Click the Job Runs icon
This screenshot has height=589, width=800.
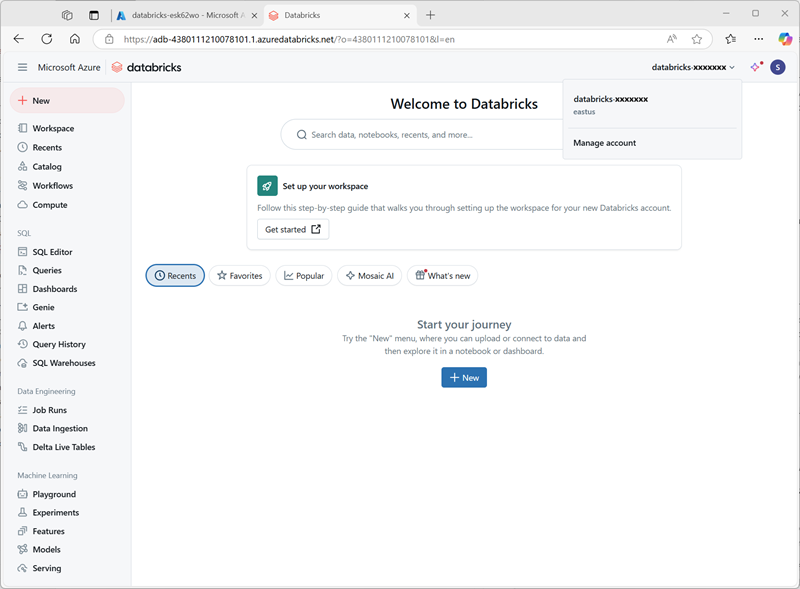pyautogui.click(x=22, y=410)
